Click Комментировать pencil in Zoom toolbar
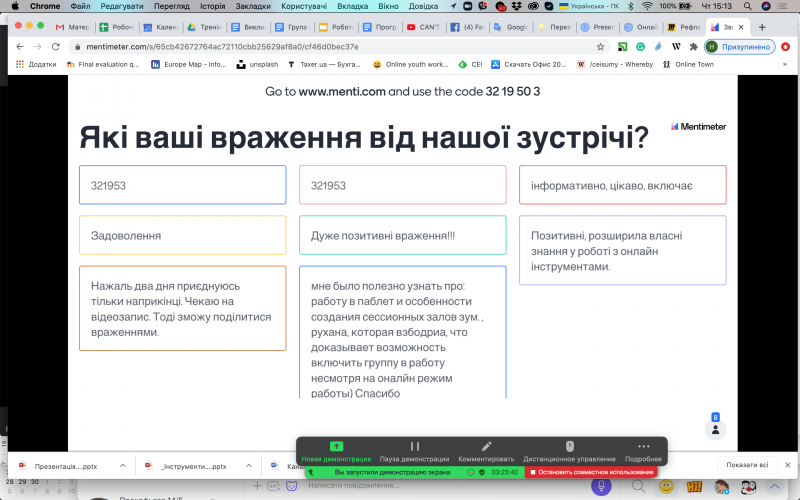 (486, 452)
